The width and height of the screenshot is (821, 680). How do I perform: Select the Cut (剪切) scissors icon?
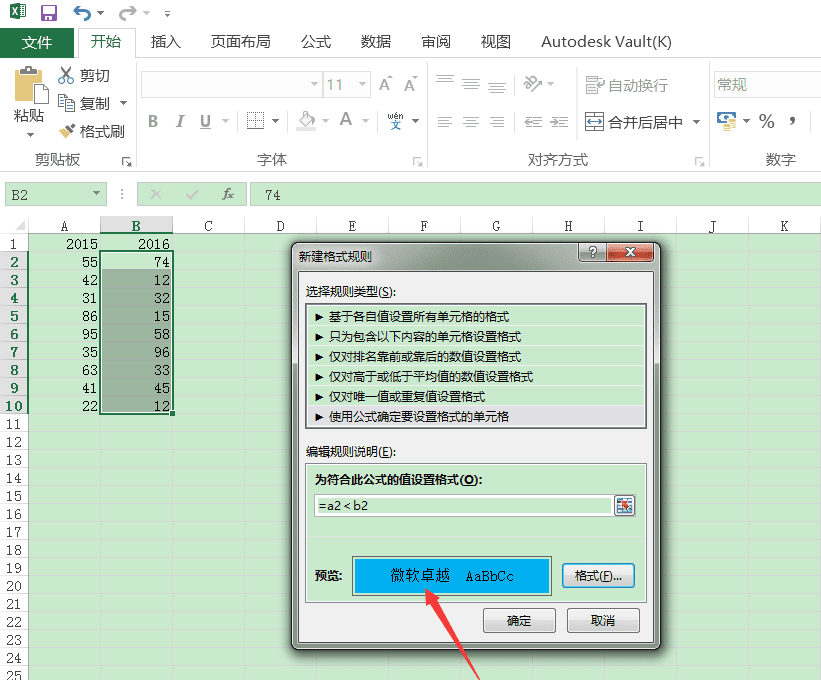click(x=66, y=75)
